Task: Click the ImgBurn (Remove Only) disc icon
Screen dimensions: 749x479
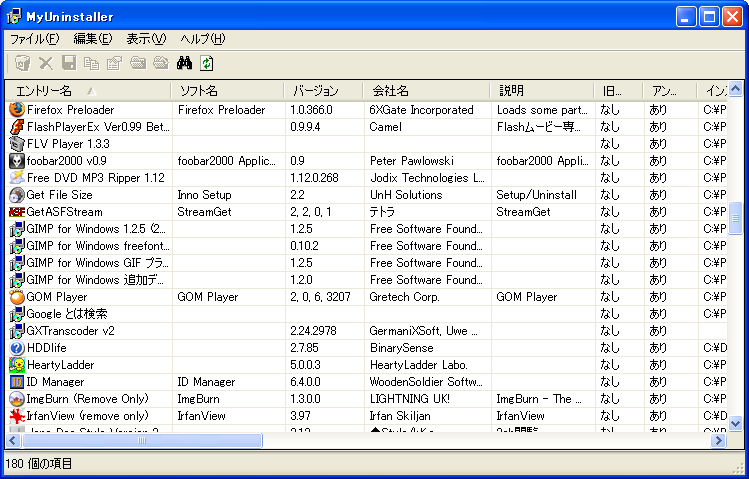Action: tap(17, 399)
